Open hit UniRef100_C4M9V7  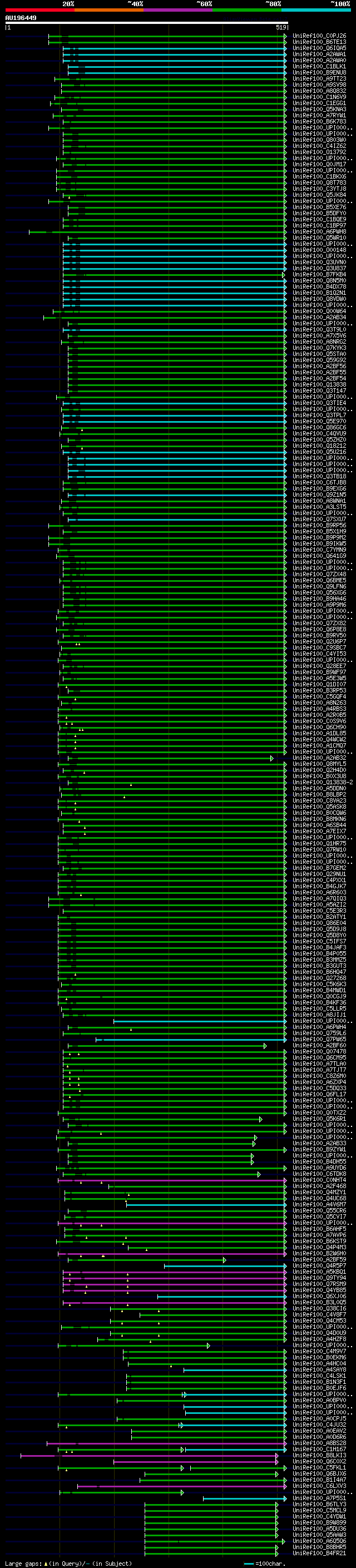[319, 1351]
